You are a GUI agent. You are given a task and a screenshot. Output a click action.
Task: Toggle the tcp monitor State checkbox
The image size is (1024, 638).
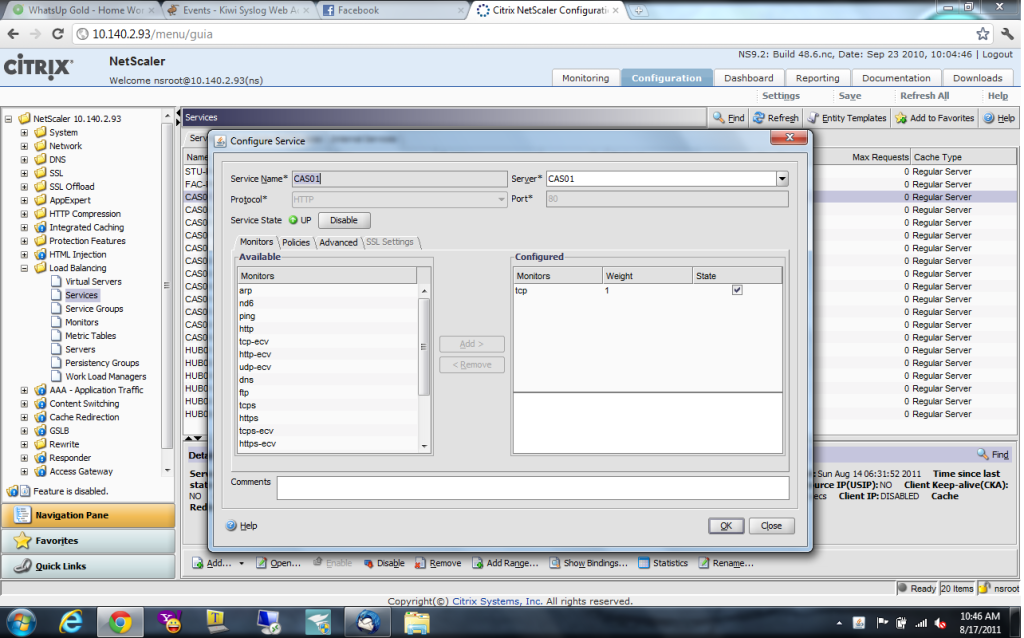tap(737, 290)
